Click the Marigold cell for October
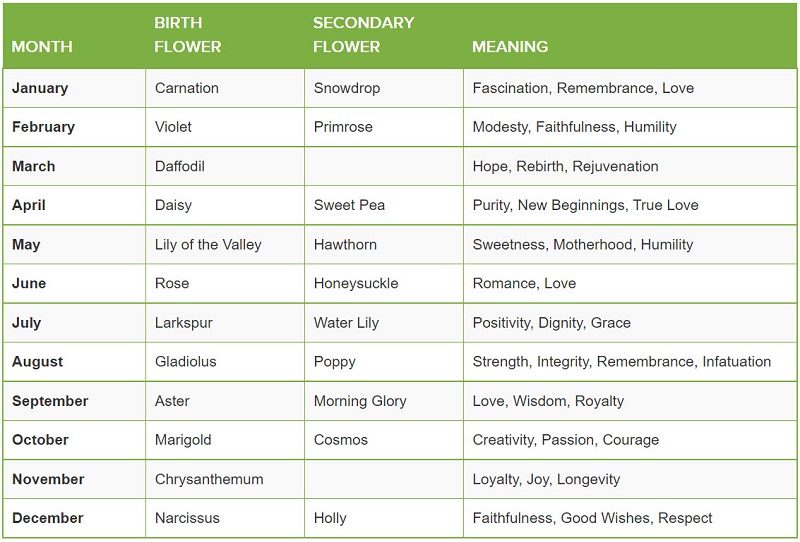Viewport: 800px width, 542px height. coord(184,440)
